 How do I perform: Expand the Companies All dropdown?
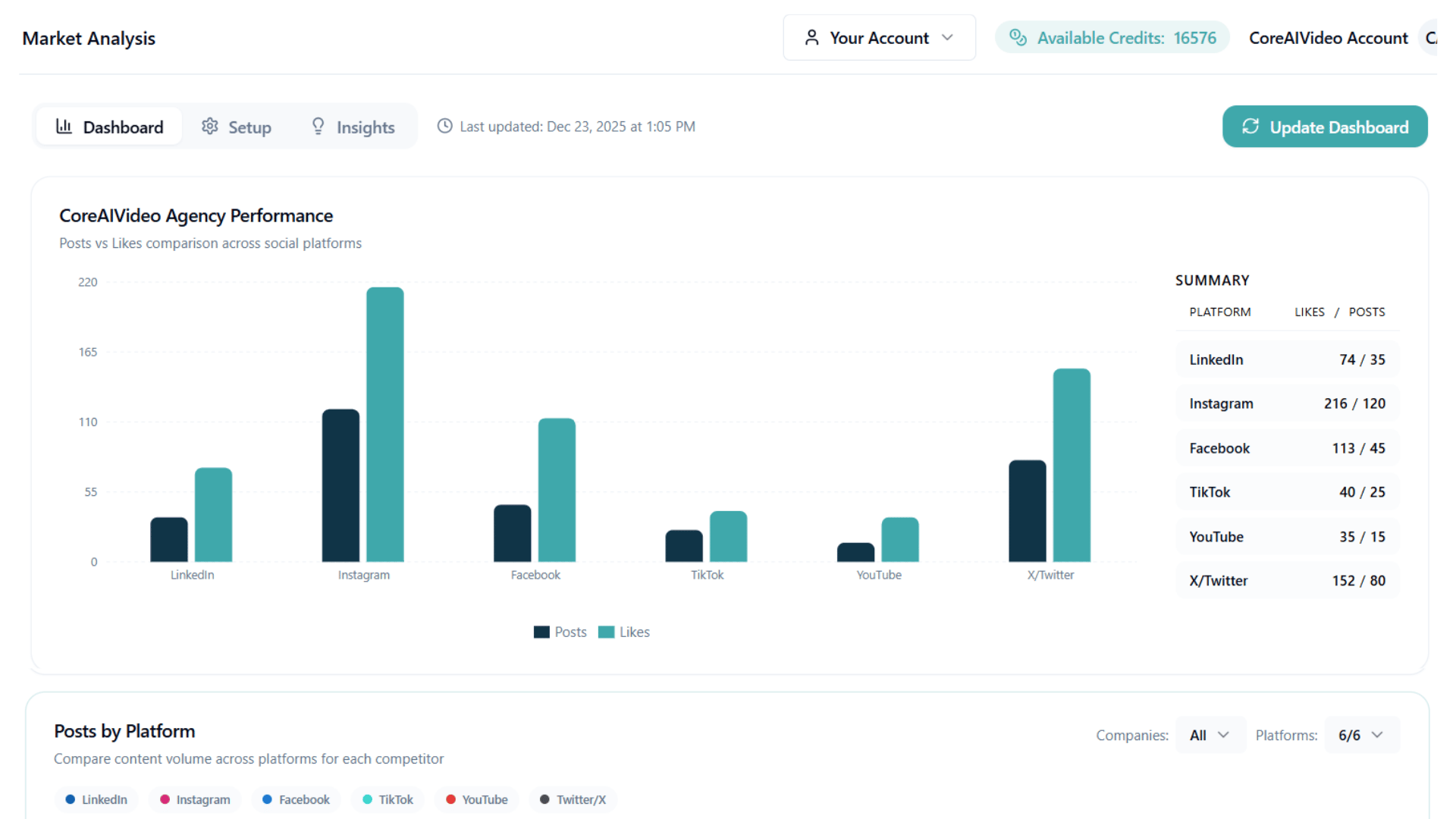tap(1210, 735)
